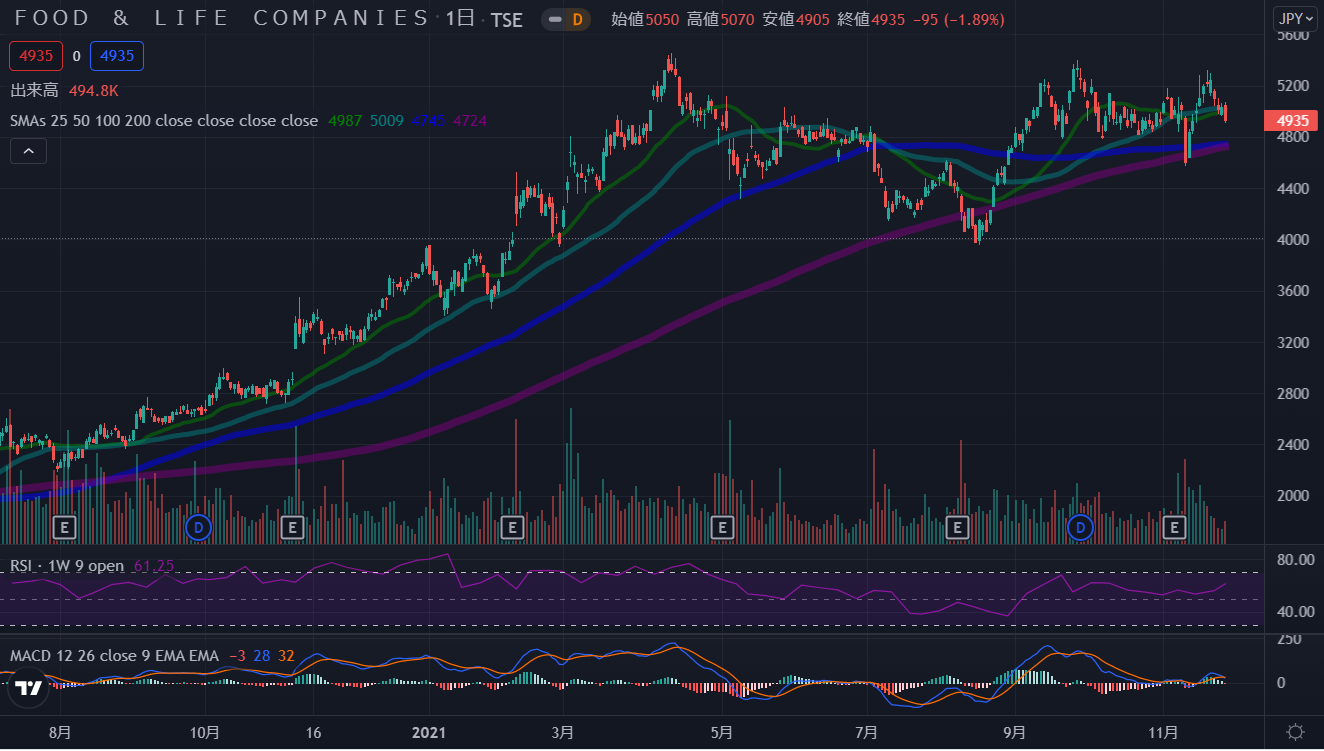Click the 494.8K volume value
The height and width of the screenshot is (751, 1324).
[x=94, y=91]
